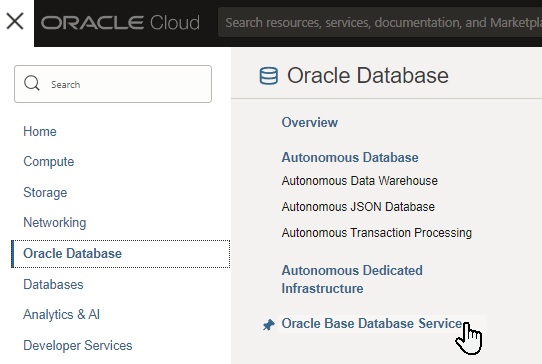Click the Oracle Cloud logo
Screen dimensions: 542x364
point(120,23)
